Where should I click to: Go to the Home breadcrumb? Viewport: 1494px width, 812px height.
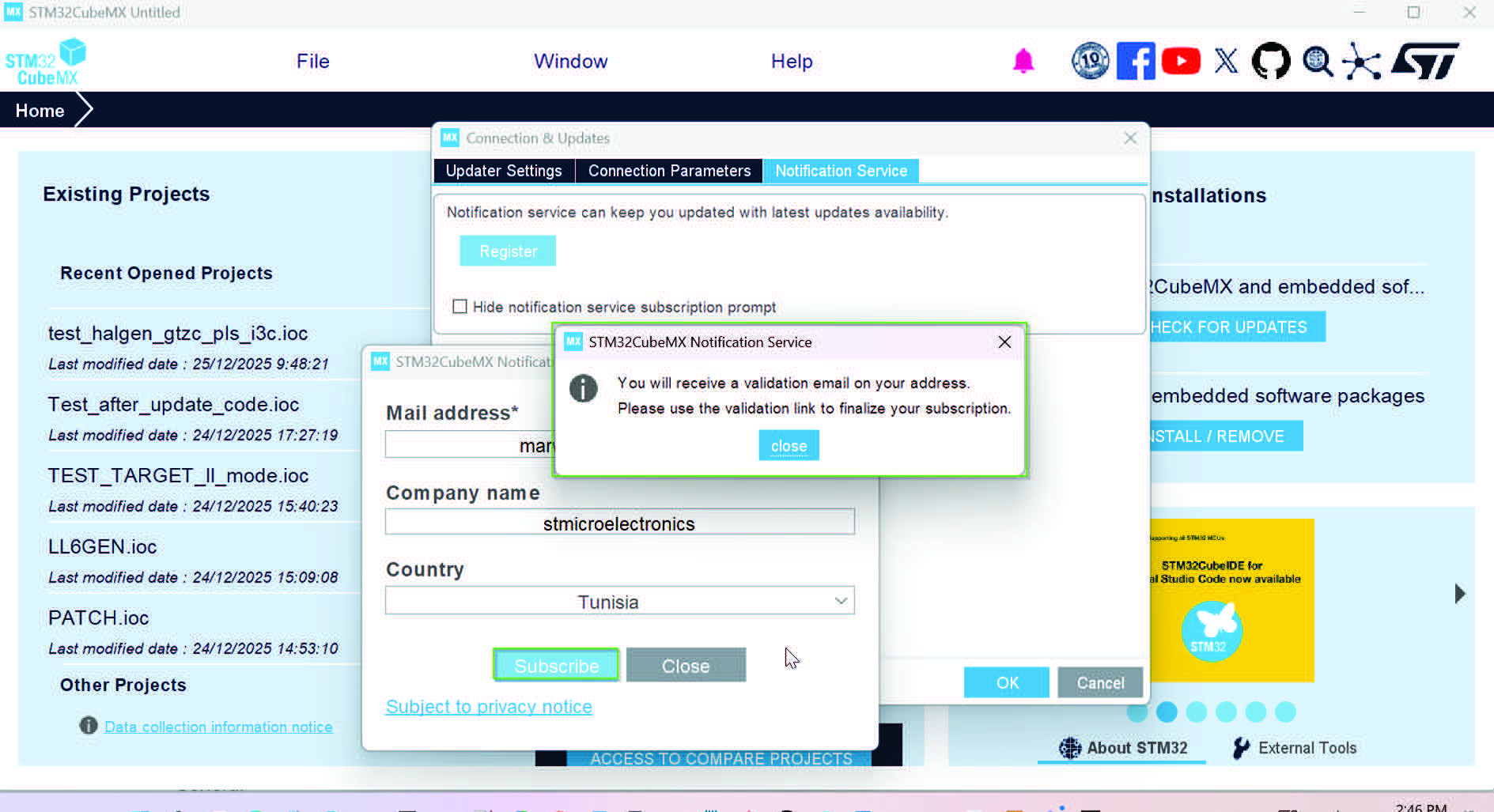[x=40, y=111]
